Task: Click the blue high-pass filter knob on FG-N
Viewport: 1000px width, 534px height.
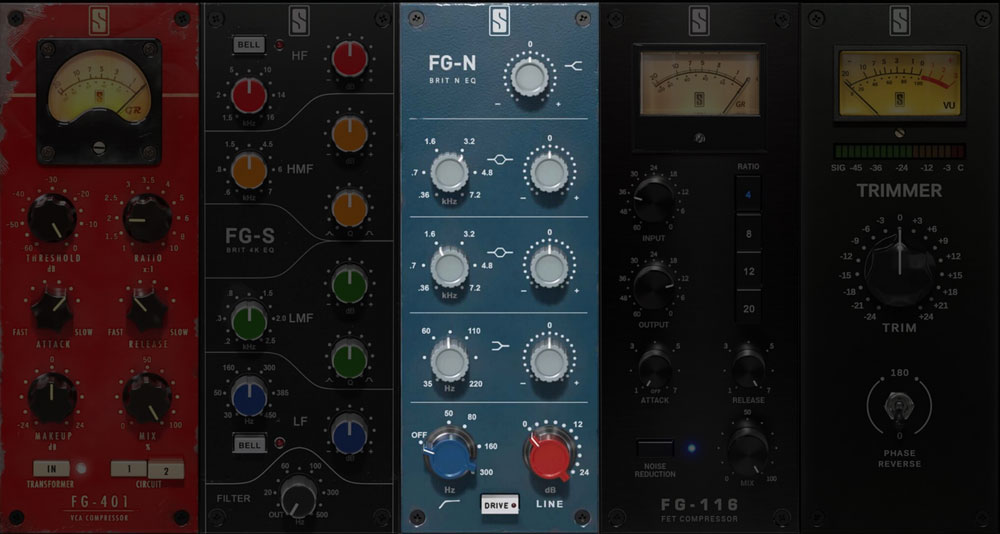Action: (x=449, y=456)
